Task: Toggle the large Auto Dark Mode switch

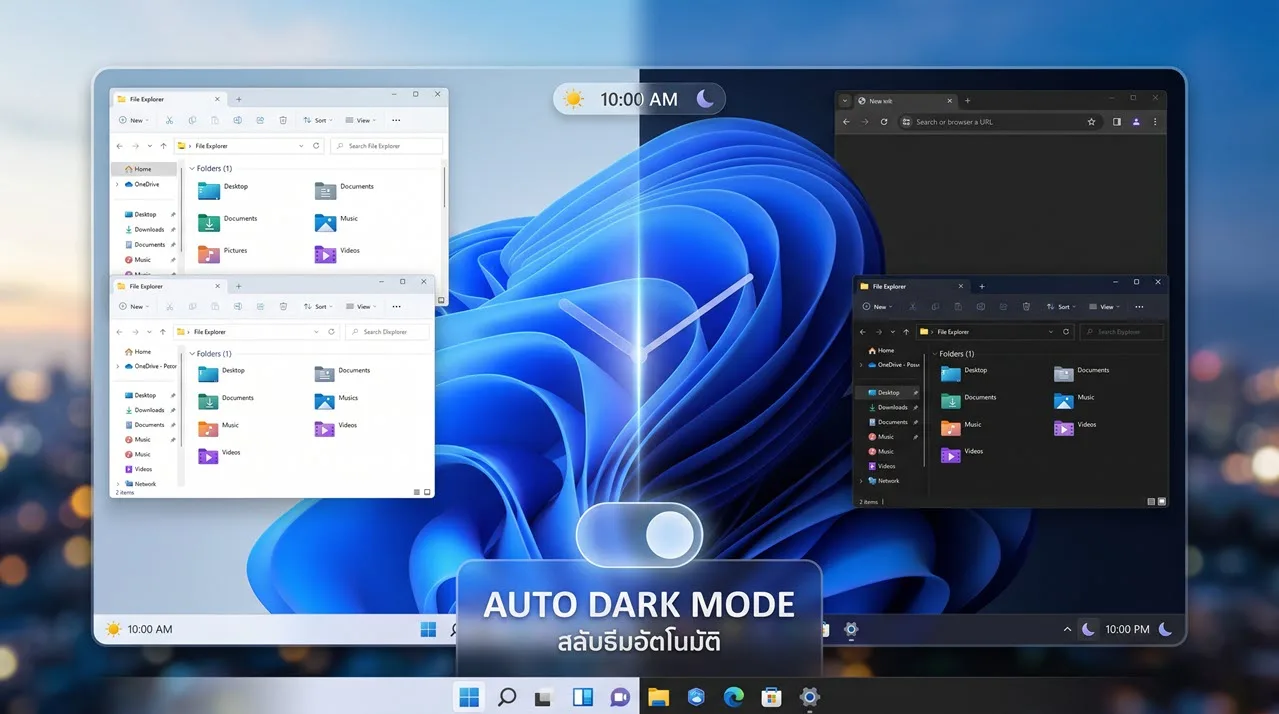Action: coord(639,536)
